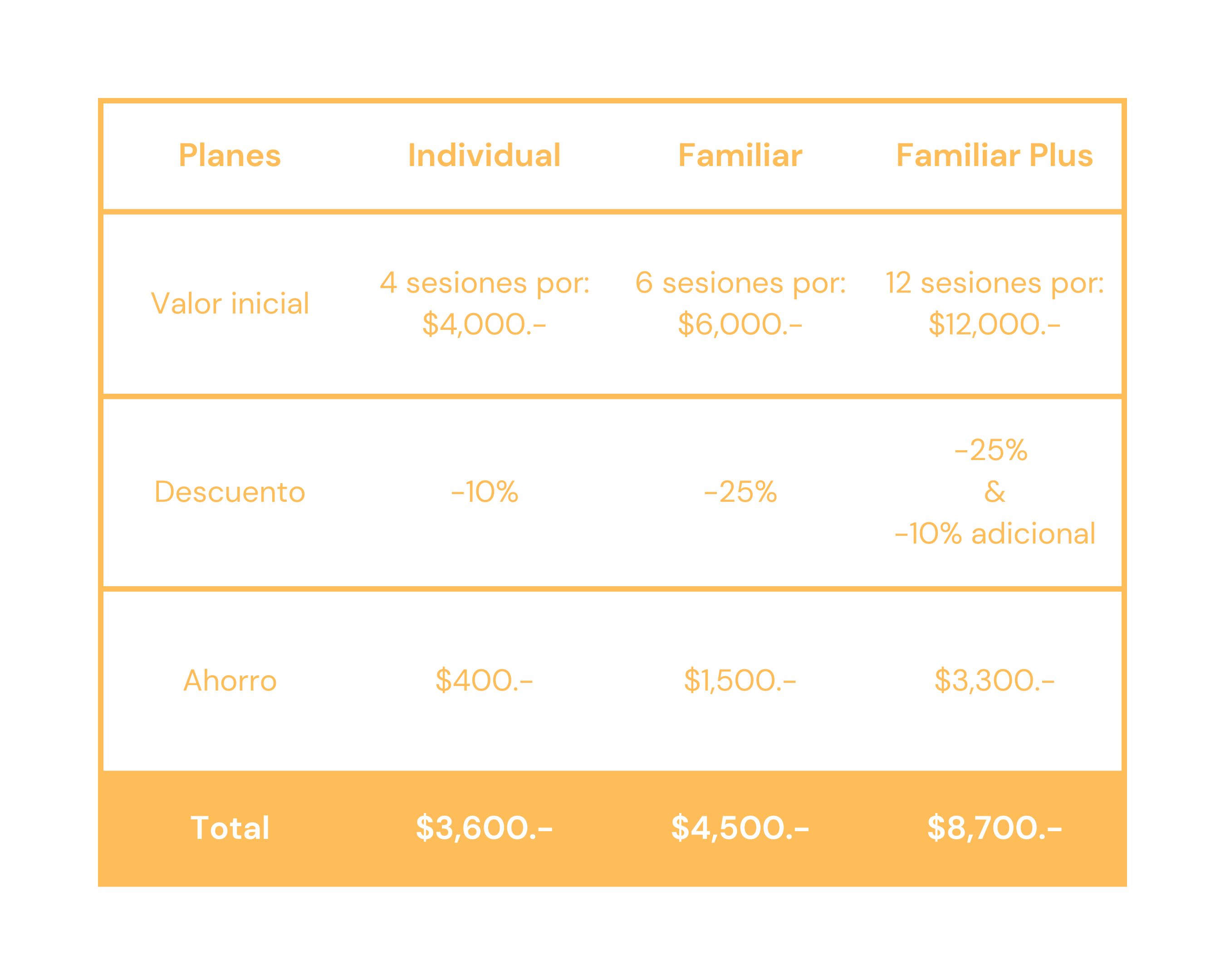Screen dimensions: 1225x980
Task: Click the "Familiar" column header
Action: click(x=740, y=155)
